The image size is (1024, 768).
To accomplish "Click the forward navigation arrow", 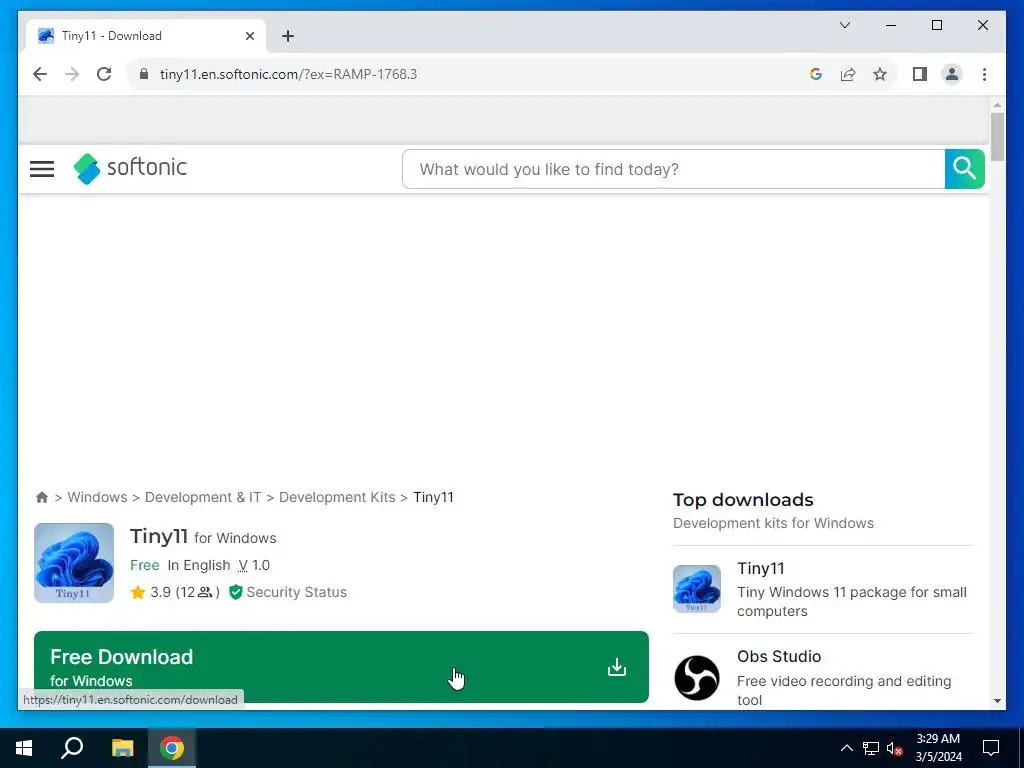I will [72, 74].
